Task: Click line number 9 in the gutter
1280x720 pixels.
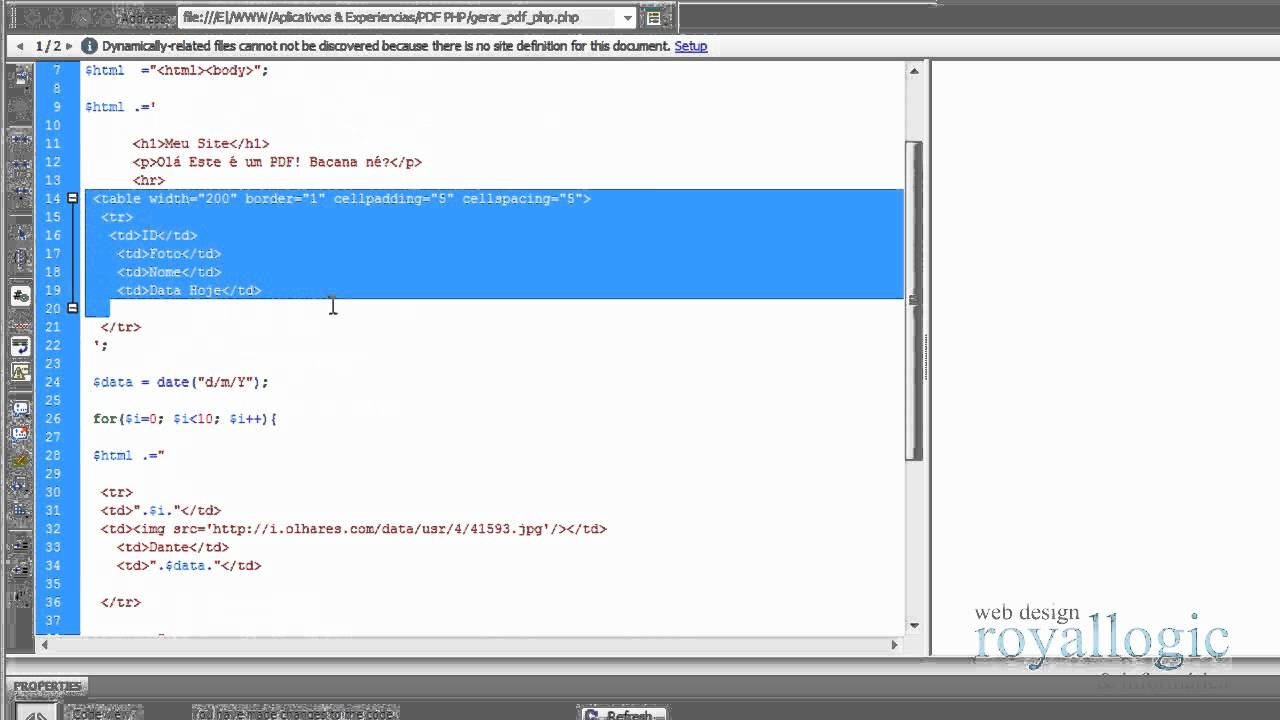Action: pyautogui.click(x=57, y=107)
